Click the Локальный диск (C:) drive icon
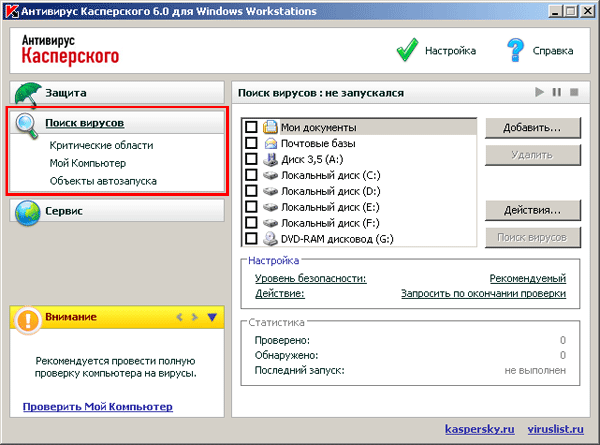The width and height of the screenshot is (600, 445). [x=270, y=175]
